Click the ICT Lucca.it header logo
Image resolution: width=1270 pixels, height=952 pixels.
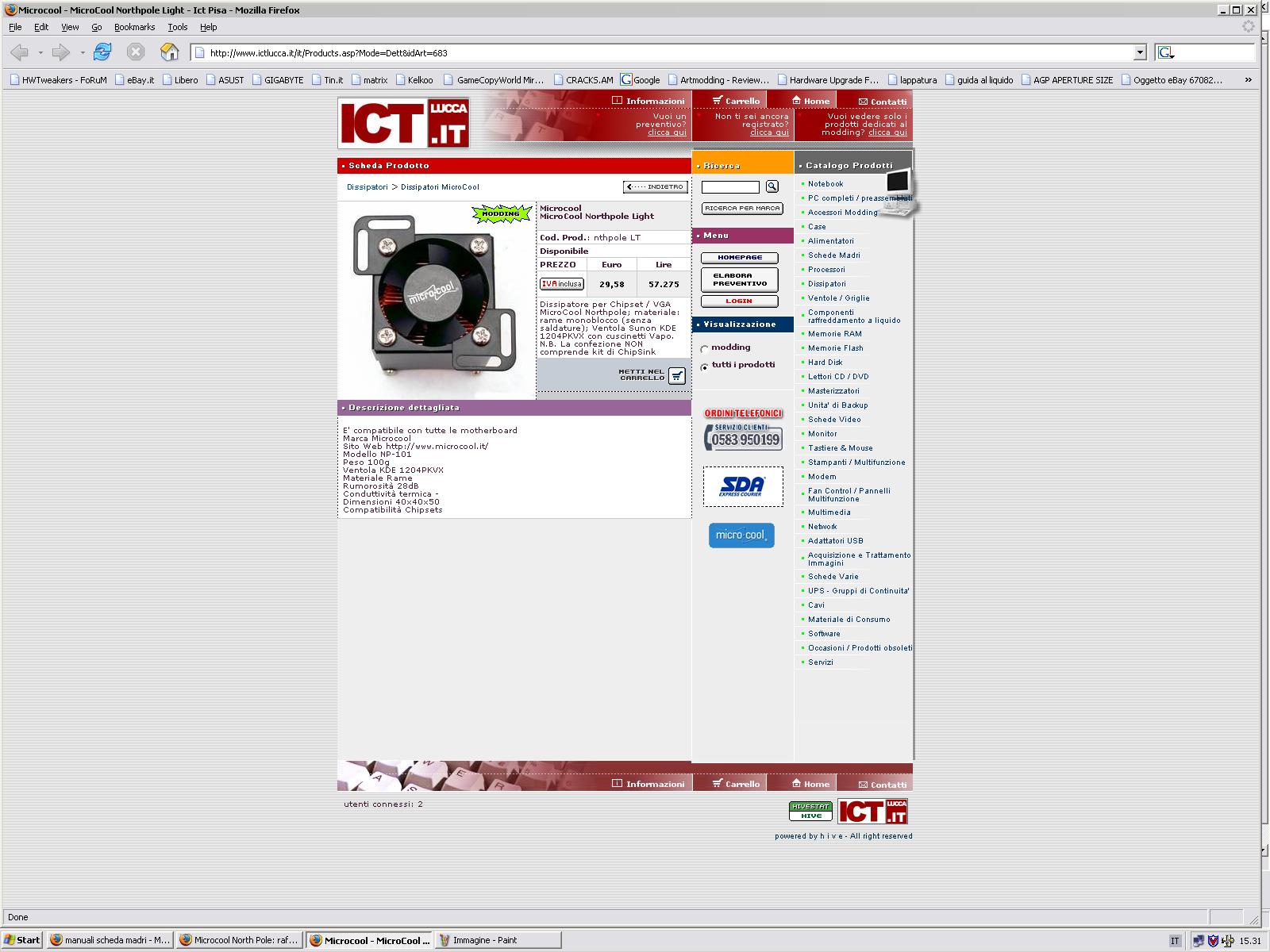pyautogui.click(x=404, y=122)
